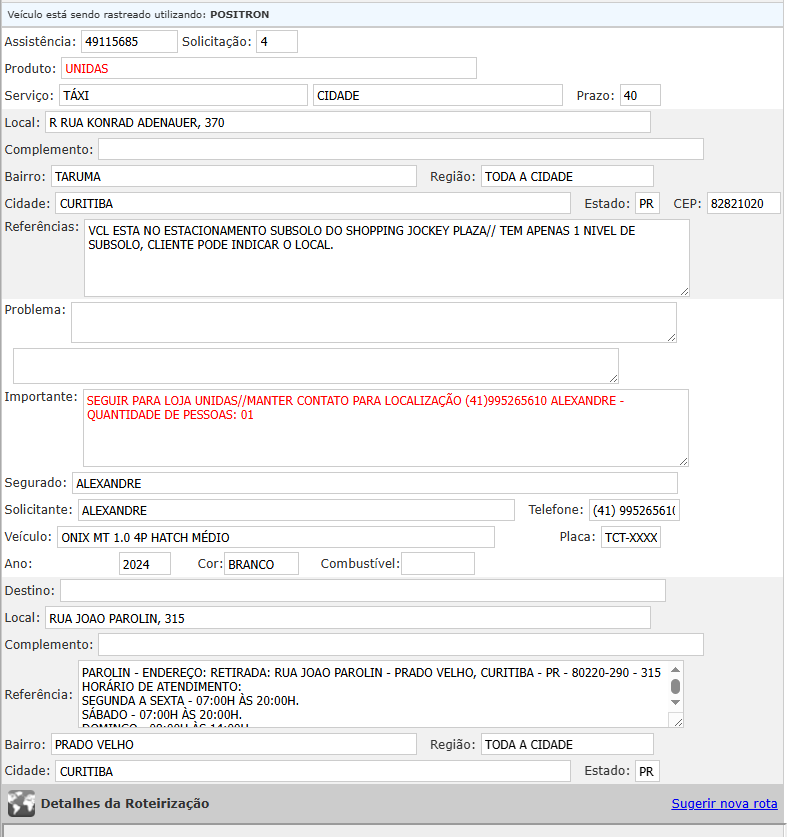The width and height of the screenshot is (794, 837).
Task: Select the Serviço field containing TÁXI
Action: (182, 95)
